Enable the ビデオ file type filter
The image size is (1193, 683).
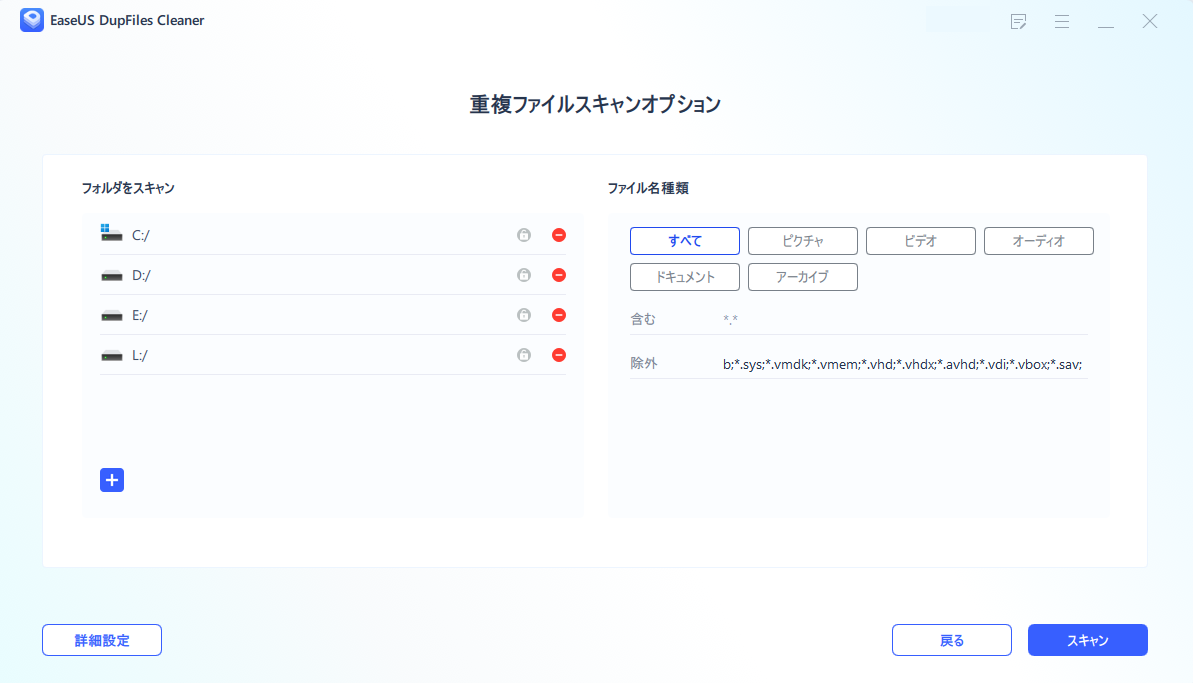920,240
